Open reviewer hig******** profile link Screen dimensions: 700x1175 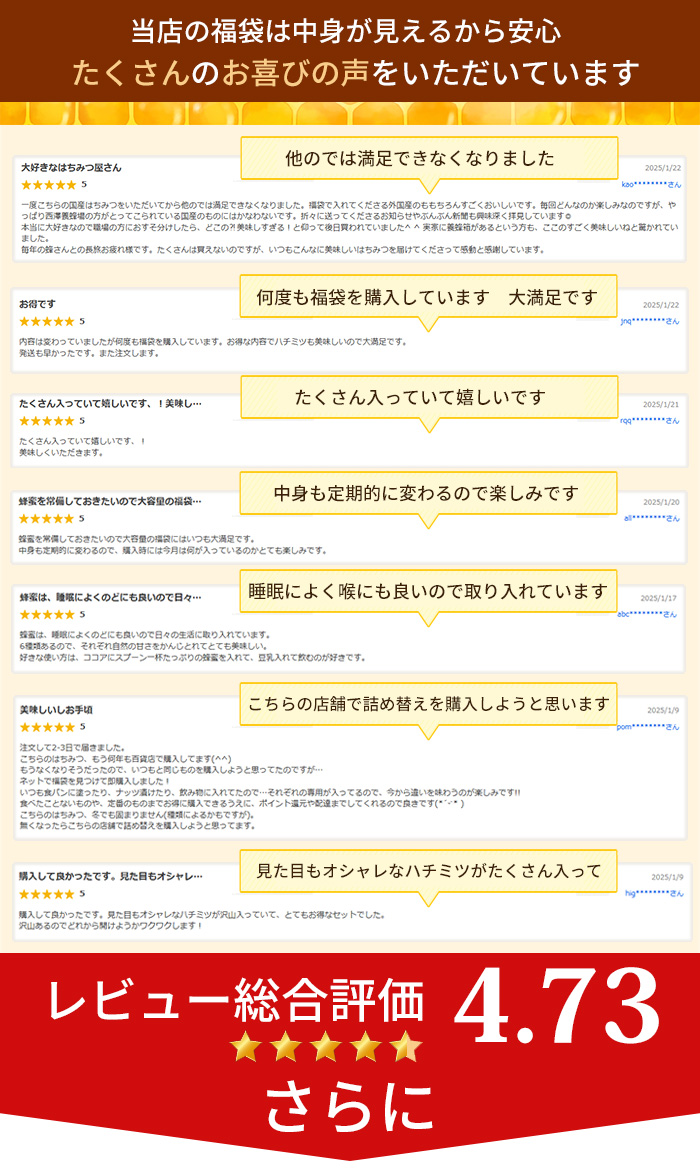pyautogui.click(x=651, y=892)
